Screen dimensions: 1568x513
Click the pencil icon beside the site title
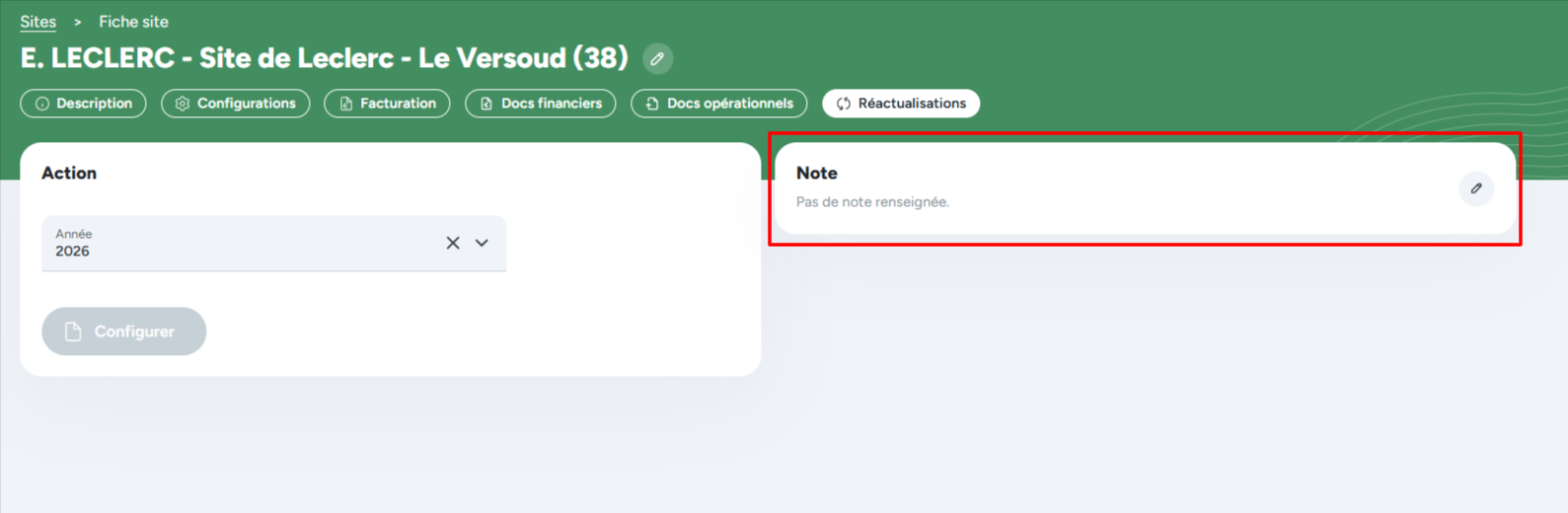click(657, 59)
